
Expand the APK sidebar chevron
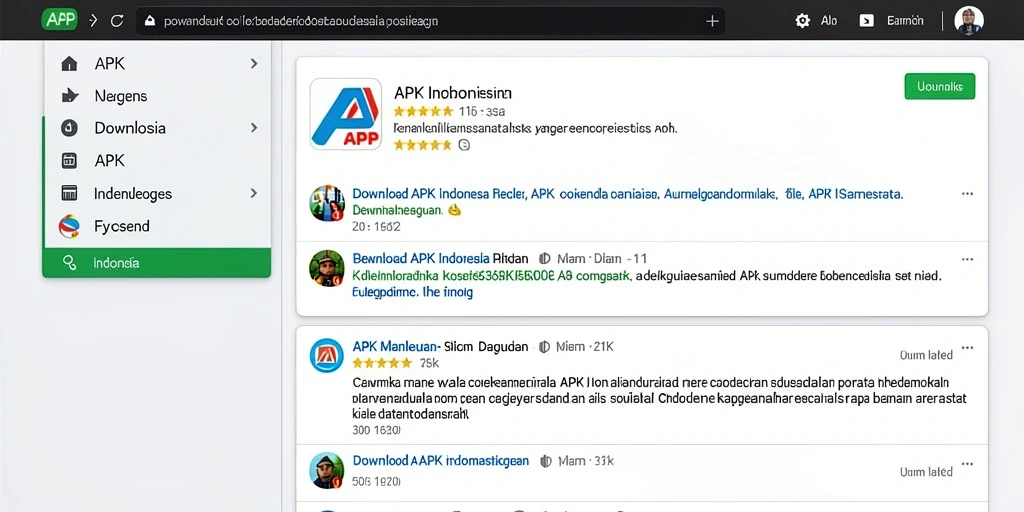[x=254, y=63]
